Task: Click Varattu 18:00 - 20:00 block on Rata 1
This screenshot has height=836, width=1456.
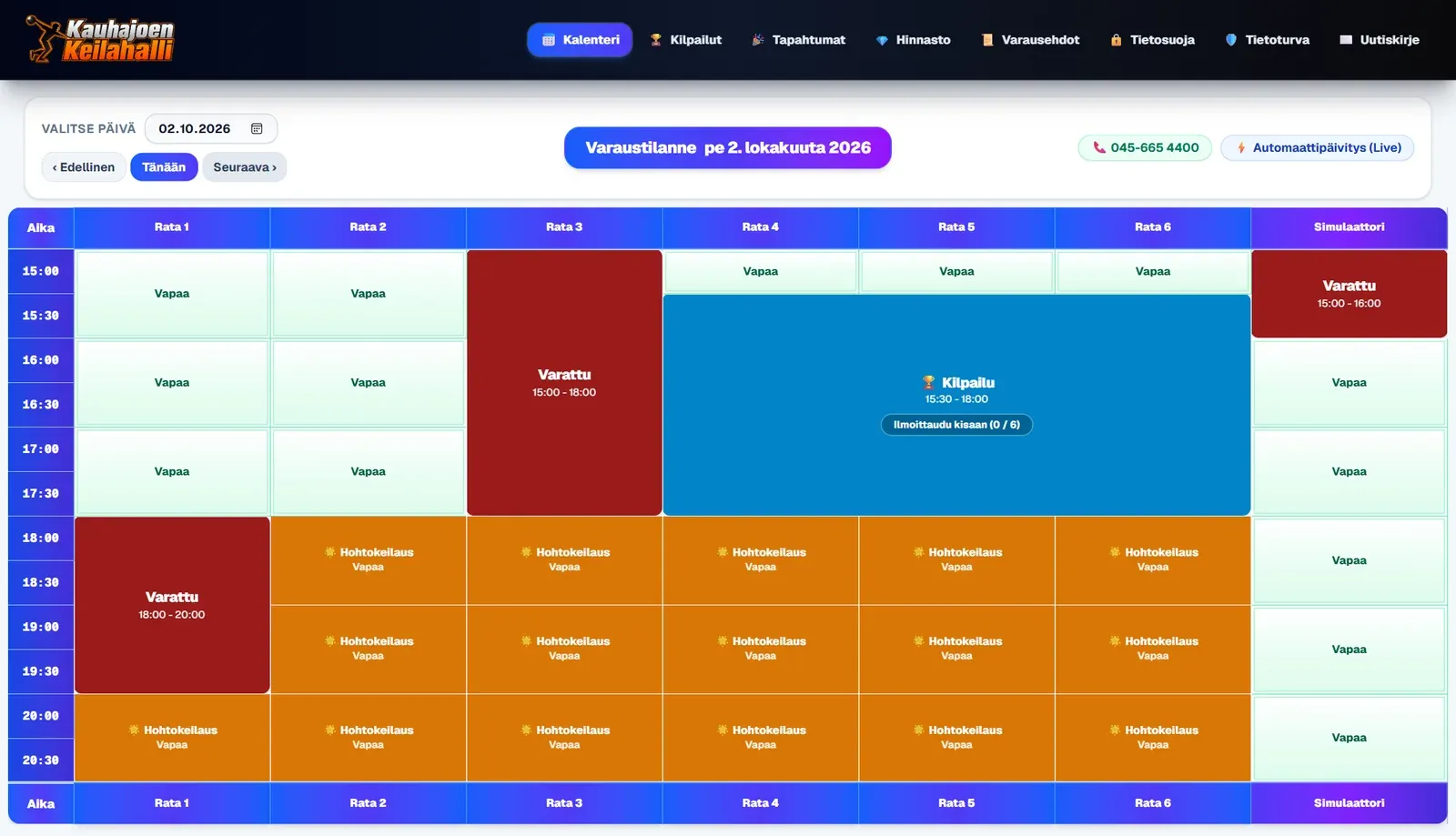Action: click(x=172, y=605)
